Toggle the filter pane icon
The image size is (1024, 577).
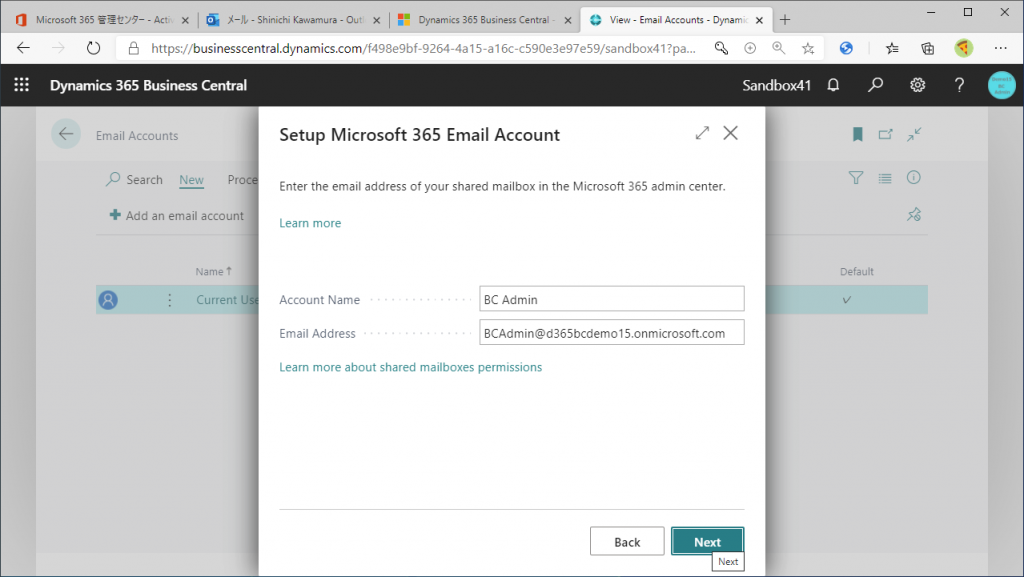coord(856,178)
